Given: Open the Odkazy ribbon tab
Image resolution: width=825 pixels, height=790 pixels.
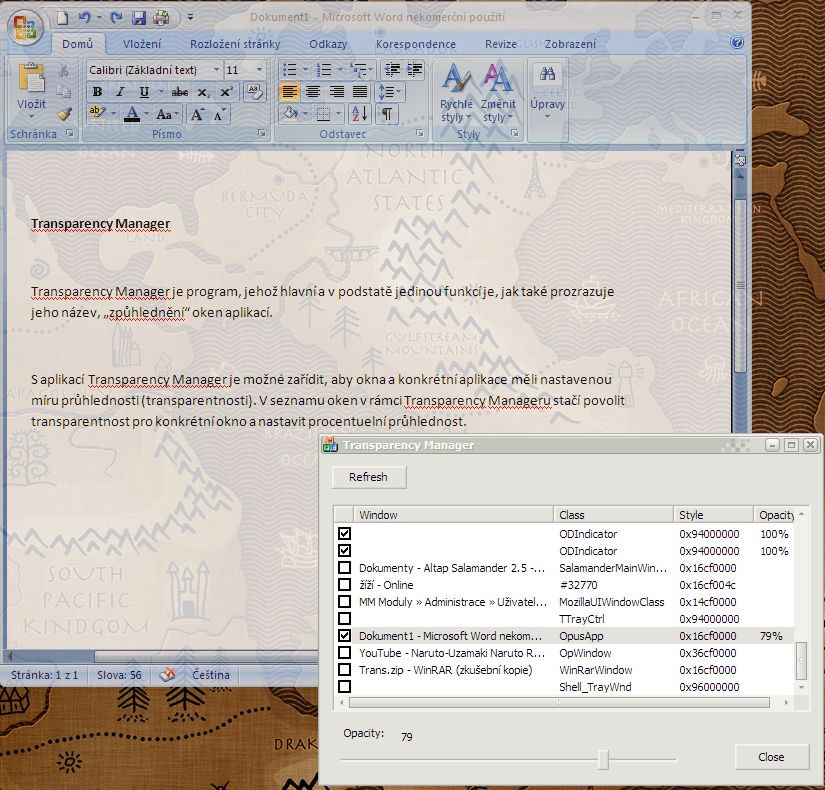Looking at the screenshot, I should click(328, 44).
